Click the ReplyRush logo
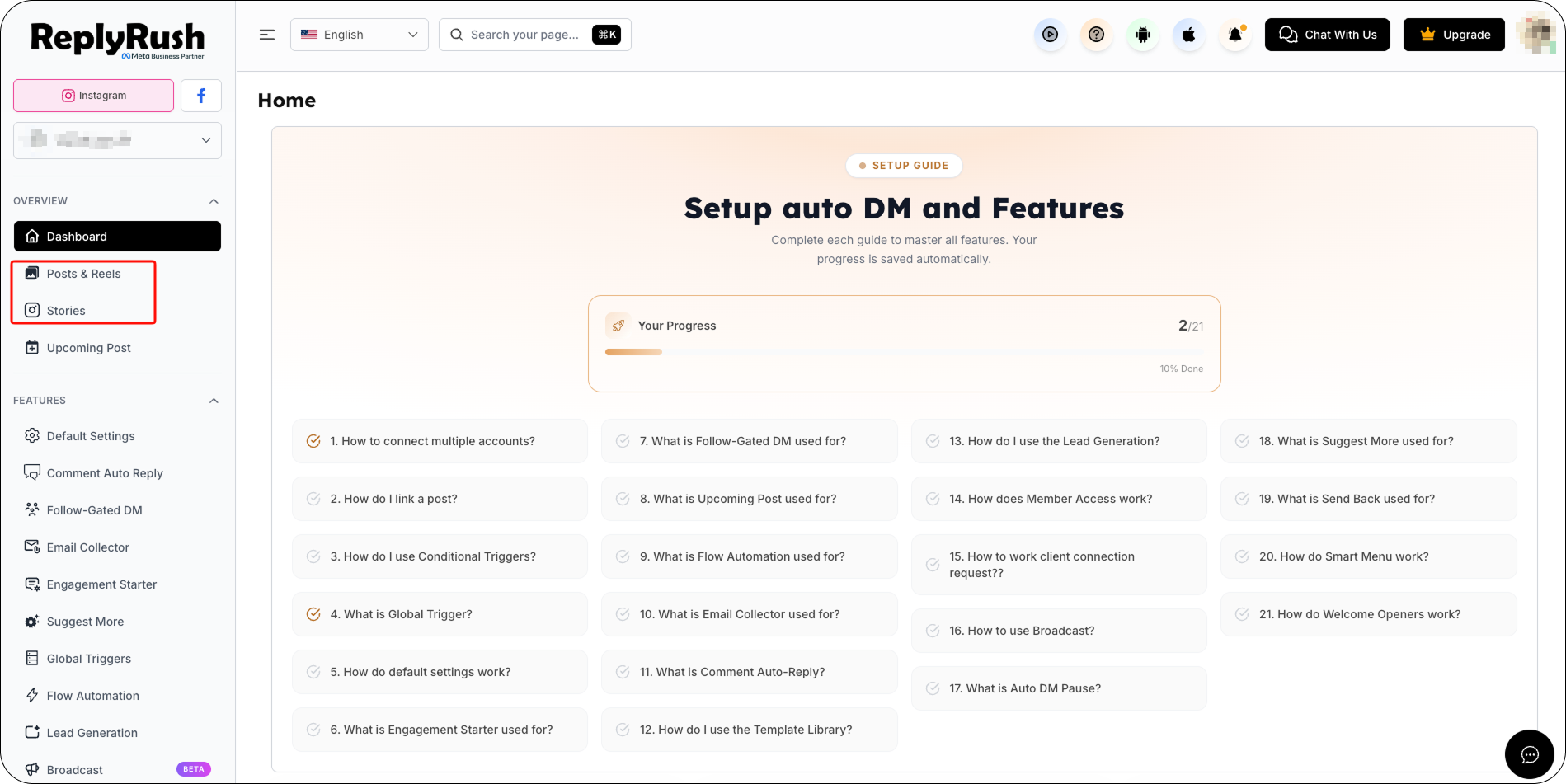 coord(117,40)
